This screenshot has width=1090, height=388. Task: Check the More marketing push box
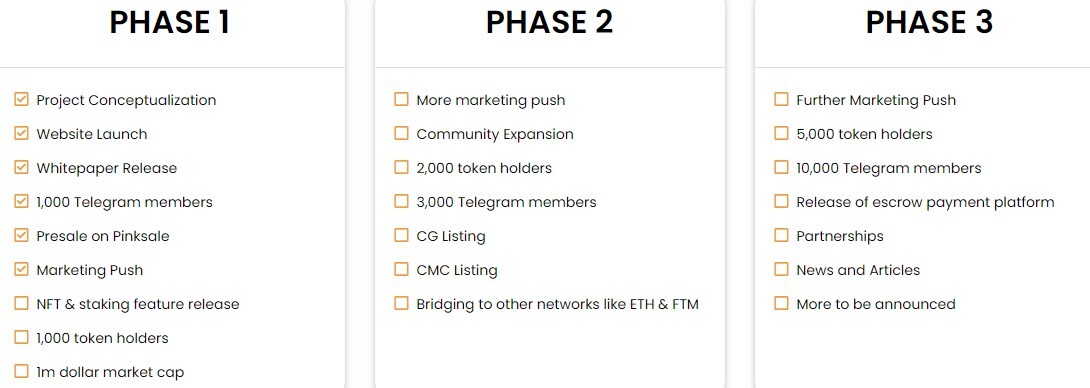[401, 99]
